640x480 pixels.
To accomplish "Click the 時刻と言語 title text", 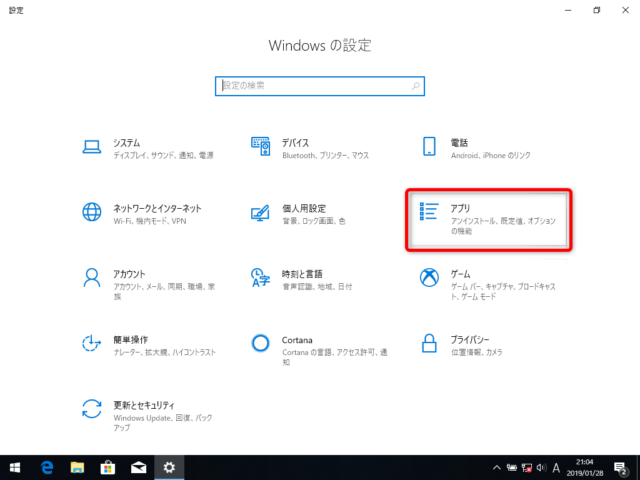I will point(302,274).
